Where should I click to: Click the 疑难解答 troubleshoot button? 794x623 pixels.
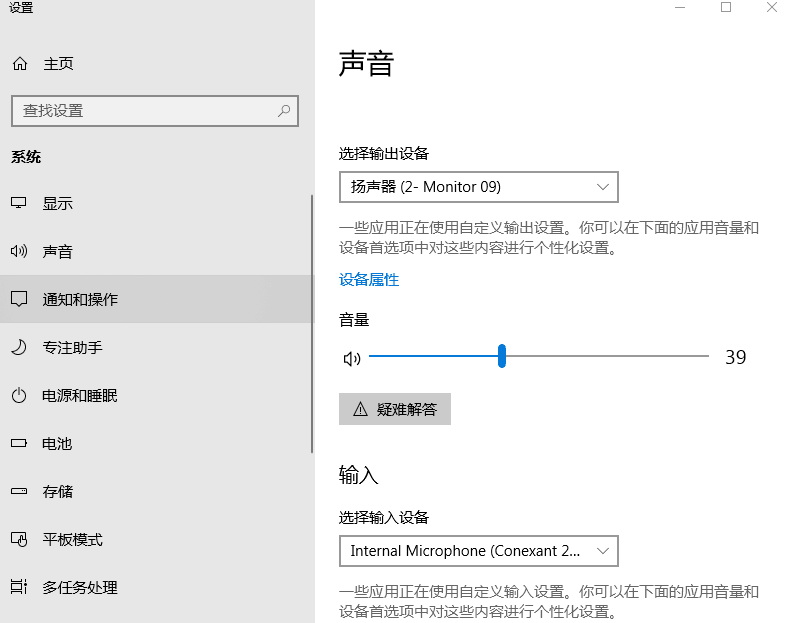(395, 409)
